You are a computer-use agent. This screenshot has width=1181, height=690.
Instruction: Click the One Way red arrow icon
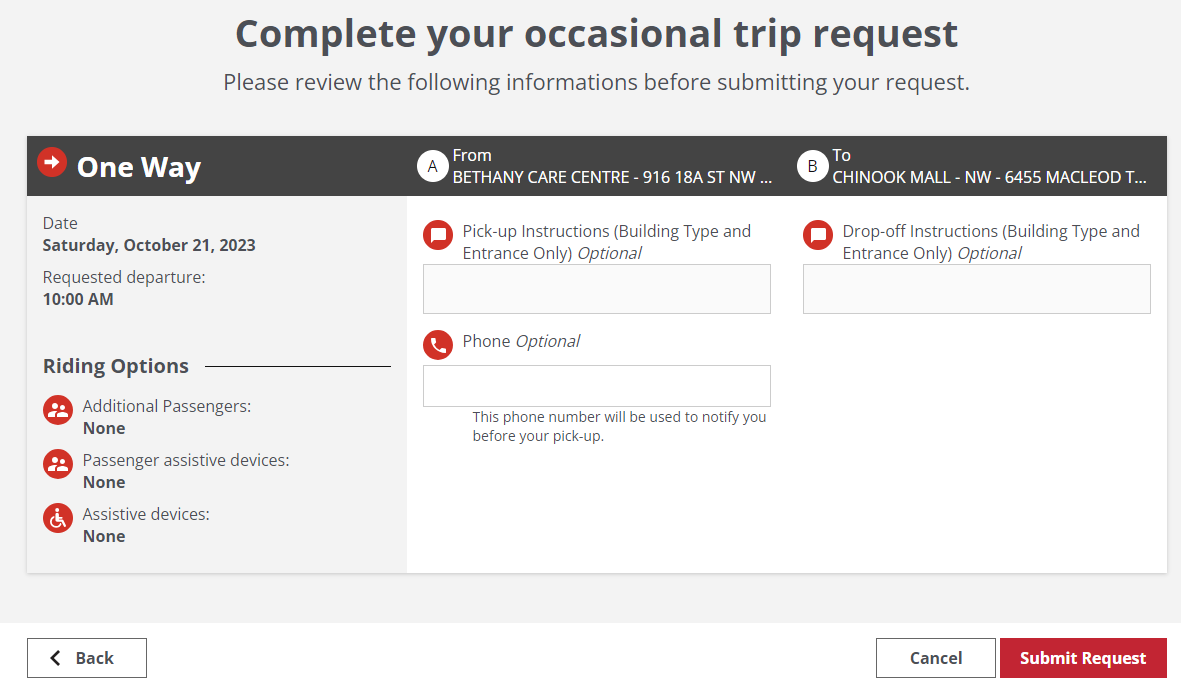pyautogui.click(x=52, y=161)
